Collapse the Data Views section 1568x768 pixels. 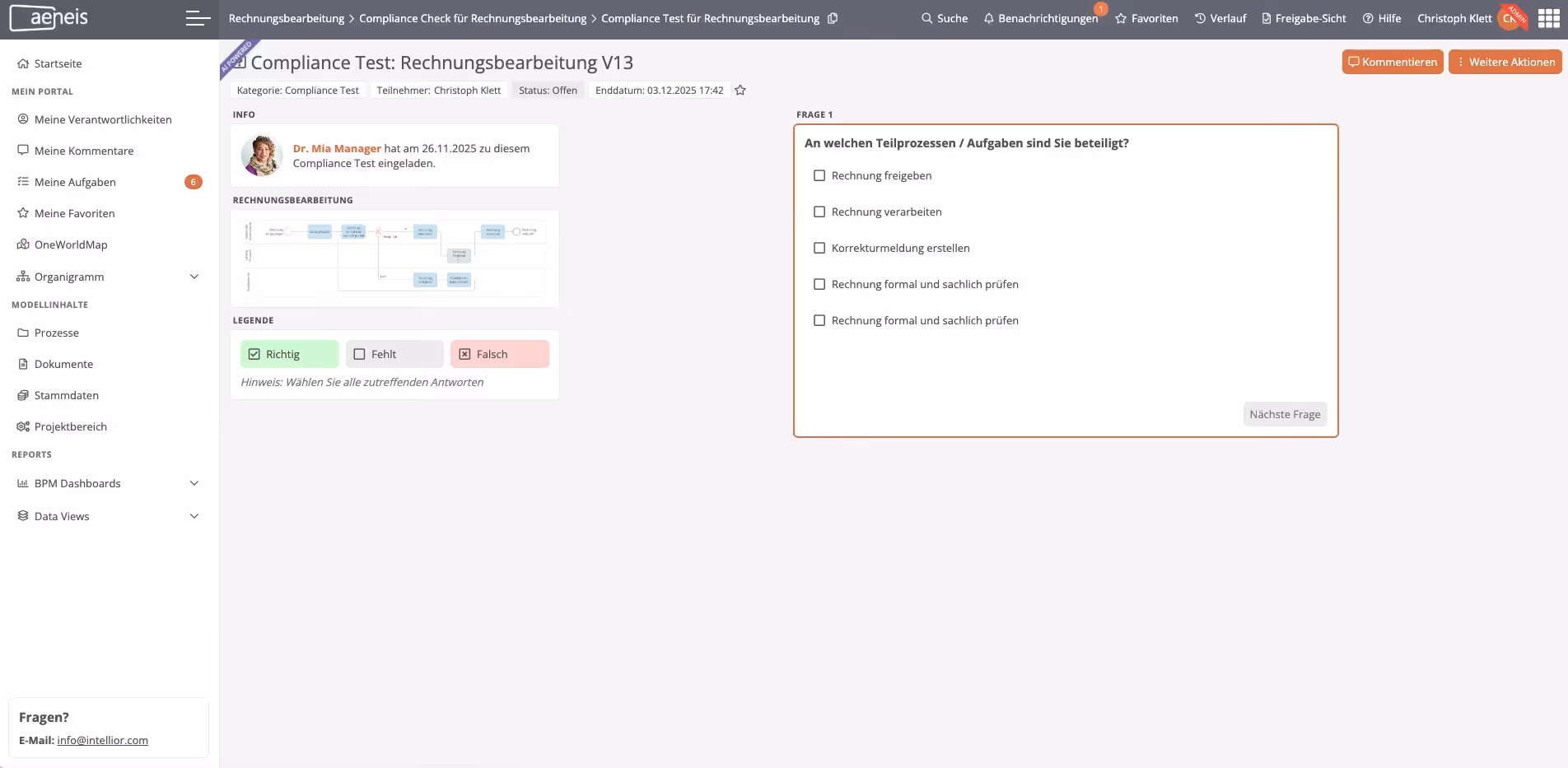click(x=194, y=516)
